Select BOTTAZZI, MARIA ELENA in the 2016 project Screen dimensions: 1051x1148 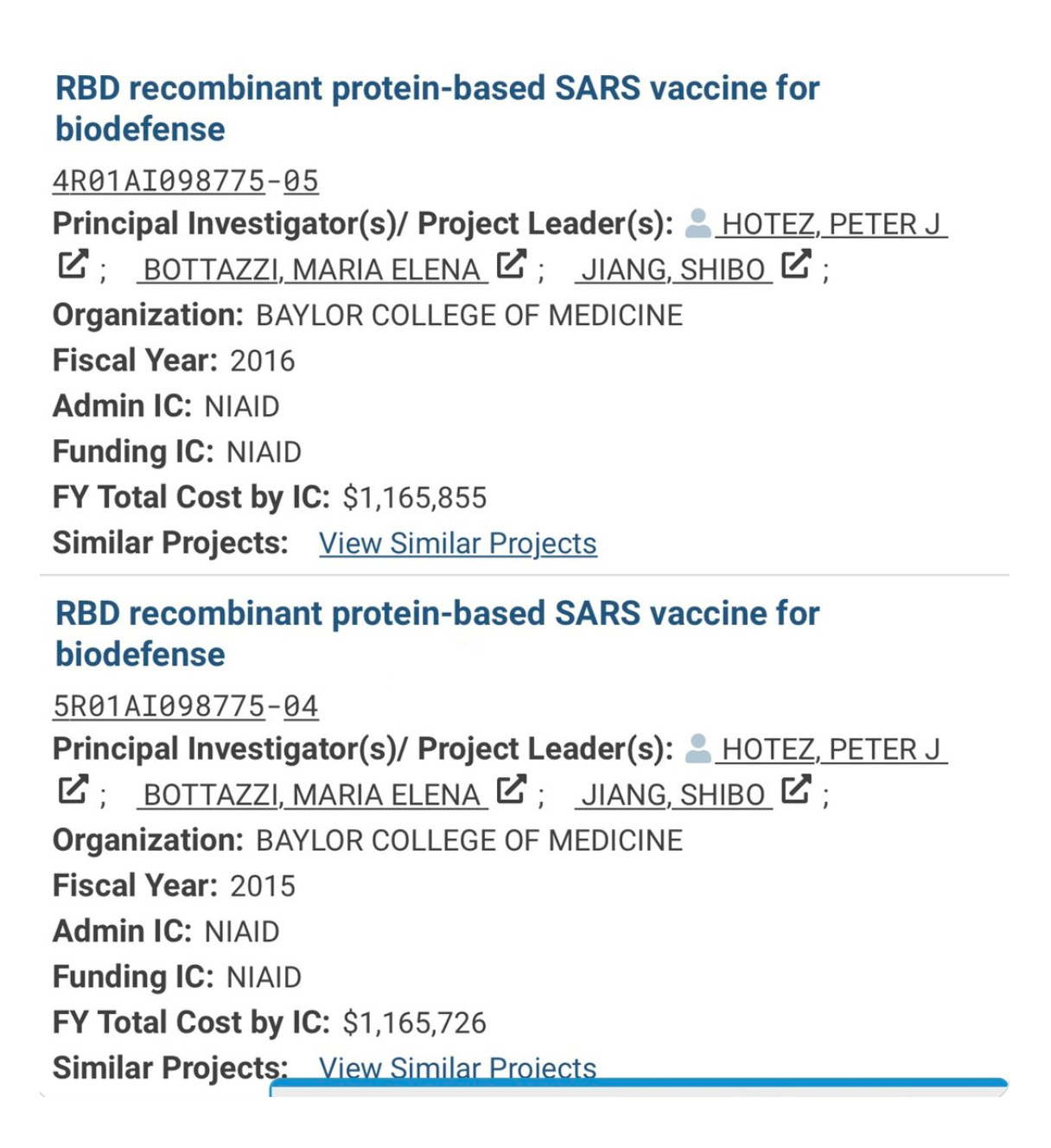pos(311,270)
